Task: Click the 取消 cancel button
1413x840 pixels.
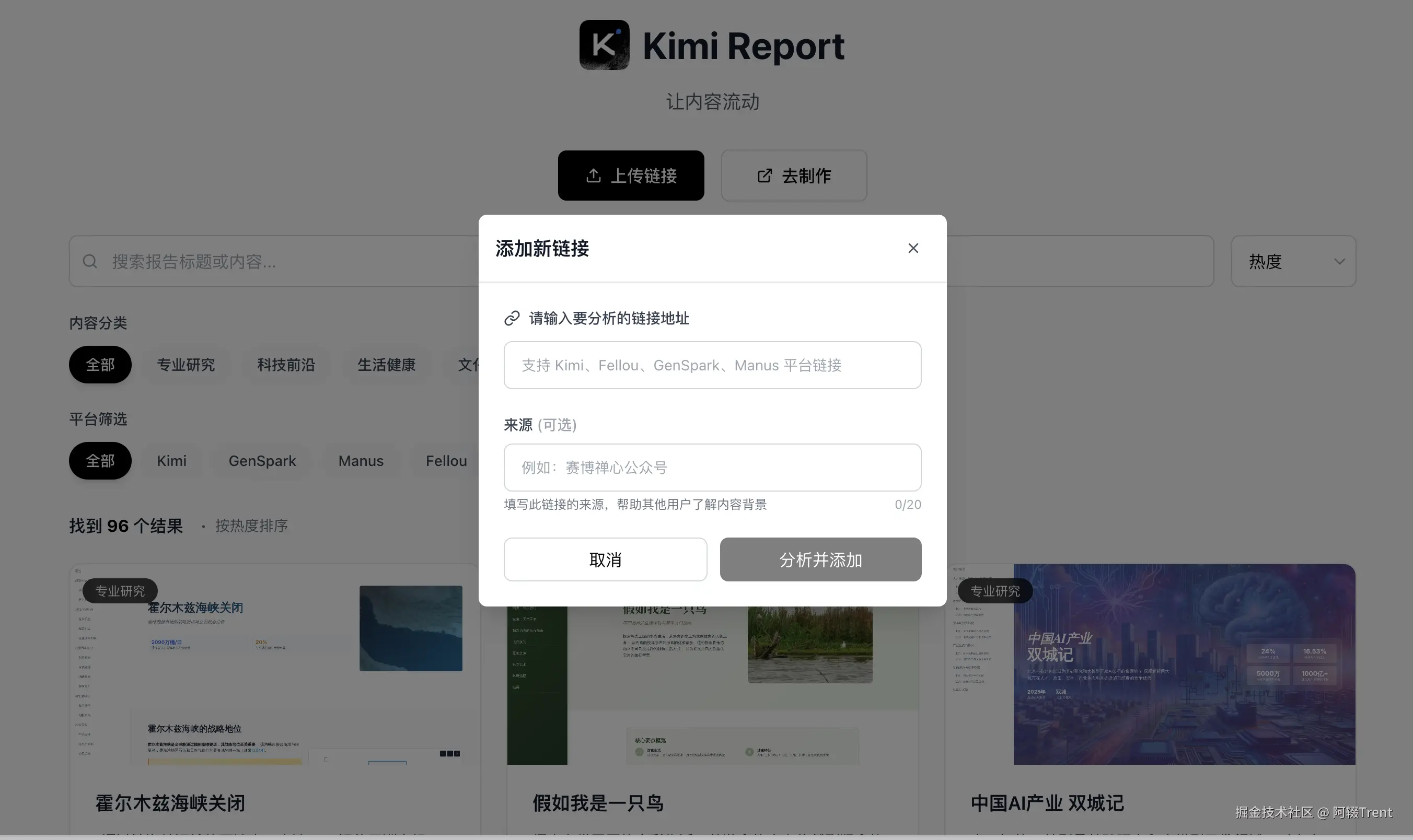Action: (605, 560)
